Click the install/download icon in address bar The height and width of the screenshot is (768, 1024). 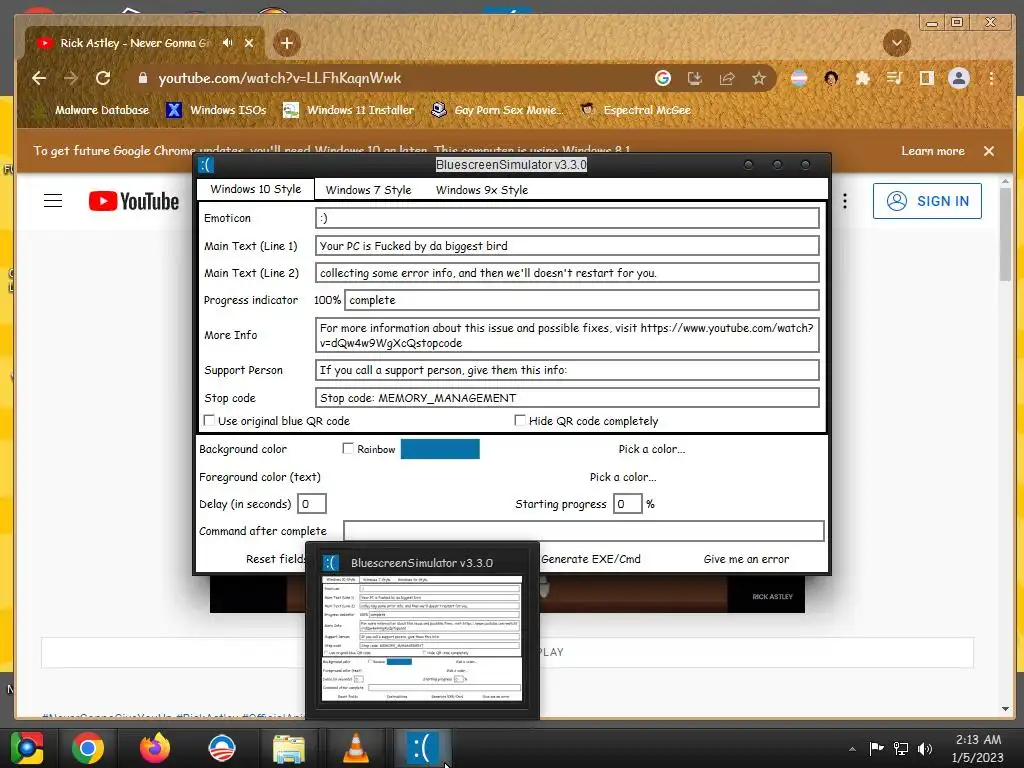coord(695,78)
